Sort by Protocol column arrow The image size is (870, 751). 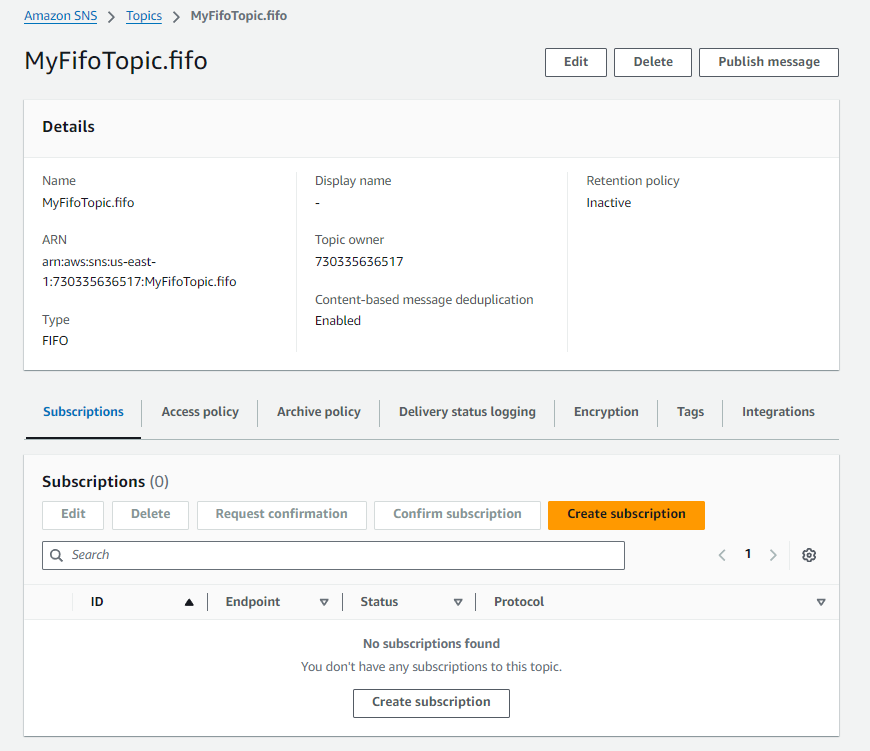coord(820,602)
